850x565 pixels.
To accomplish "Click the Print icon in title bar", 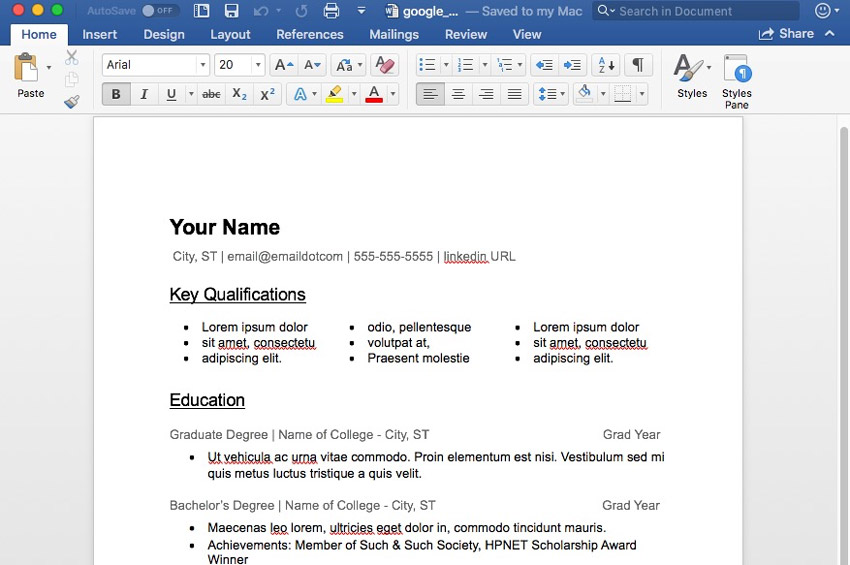I will coord(331,11).
